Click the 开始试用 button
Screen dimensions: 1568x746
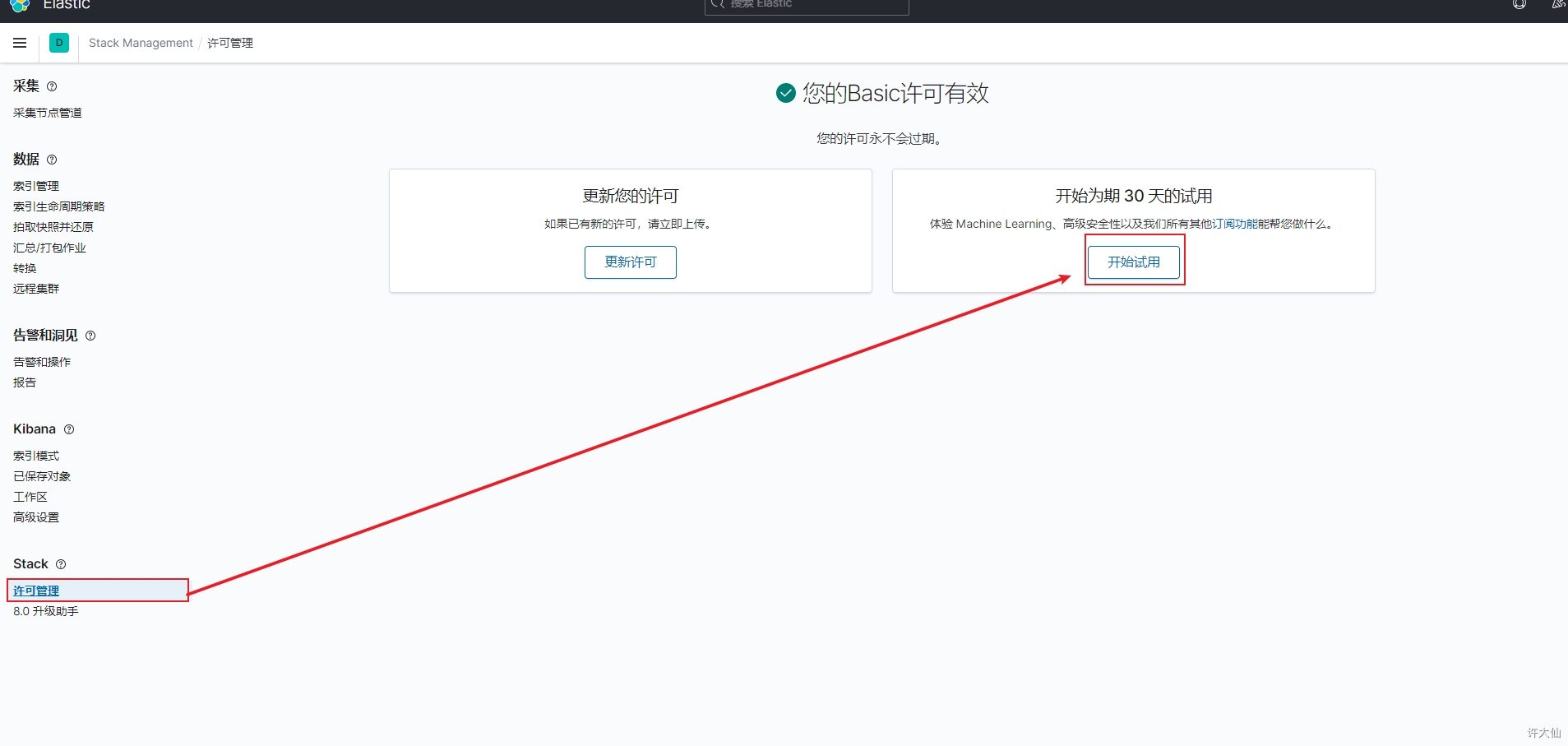(x=1134, y=262)
